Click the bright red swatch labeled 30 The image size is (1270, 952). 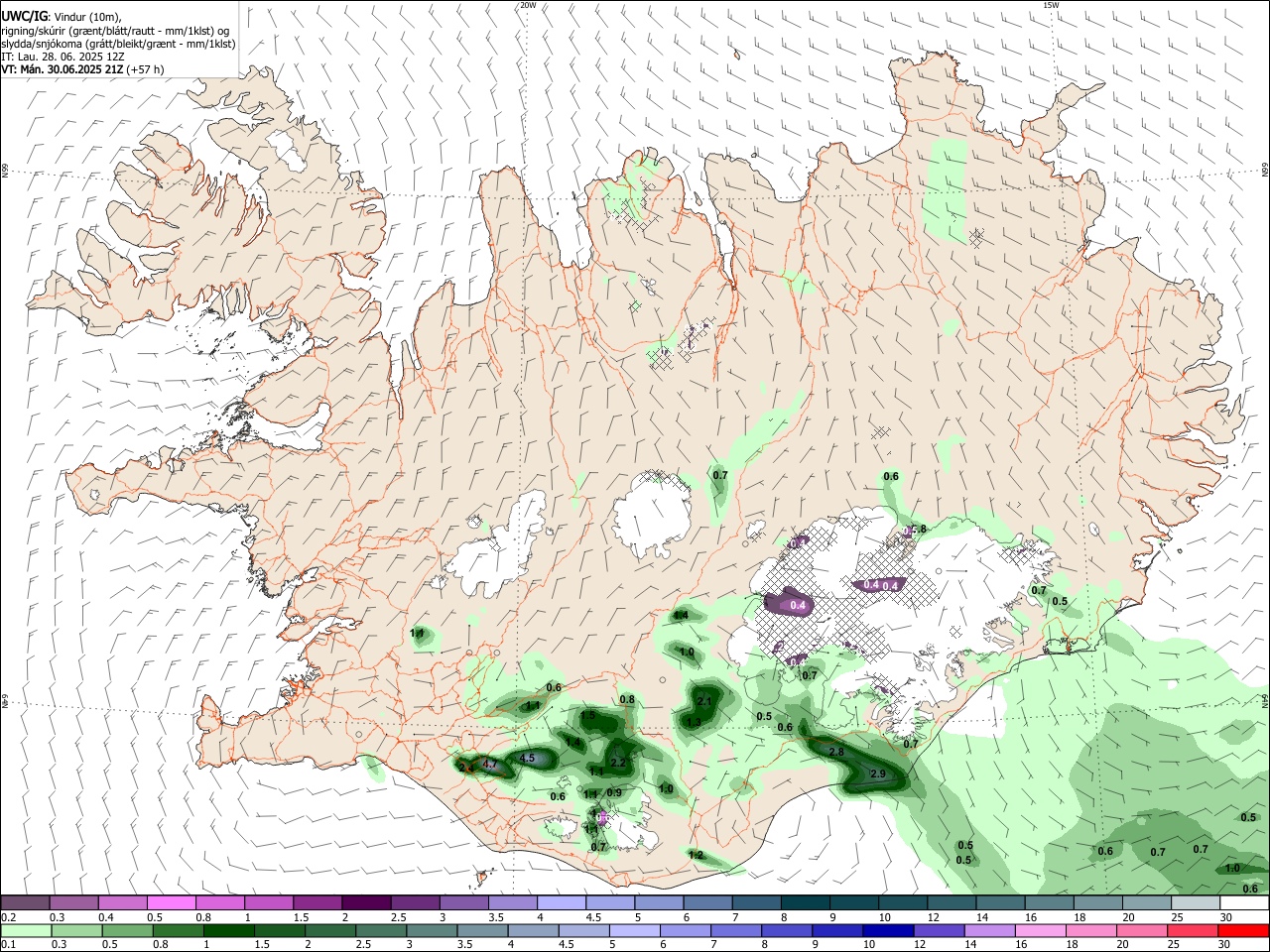(x=1244, y=931)
